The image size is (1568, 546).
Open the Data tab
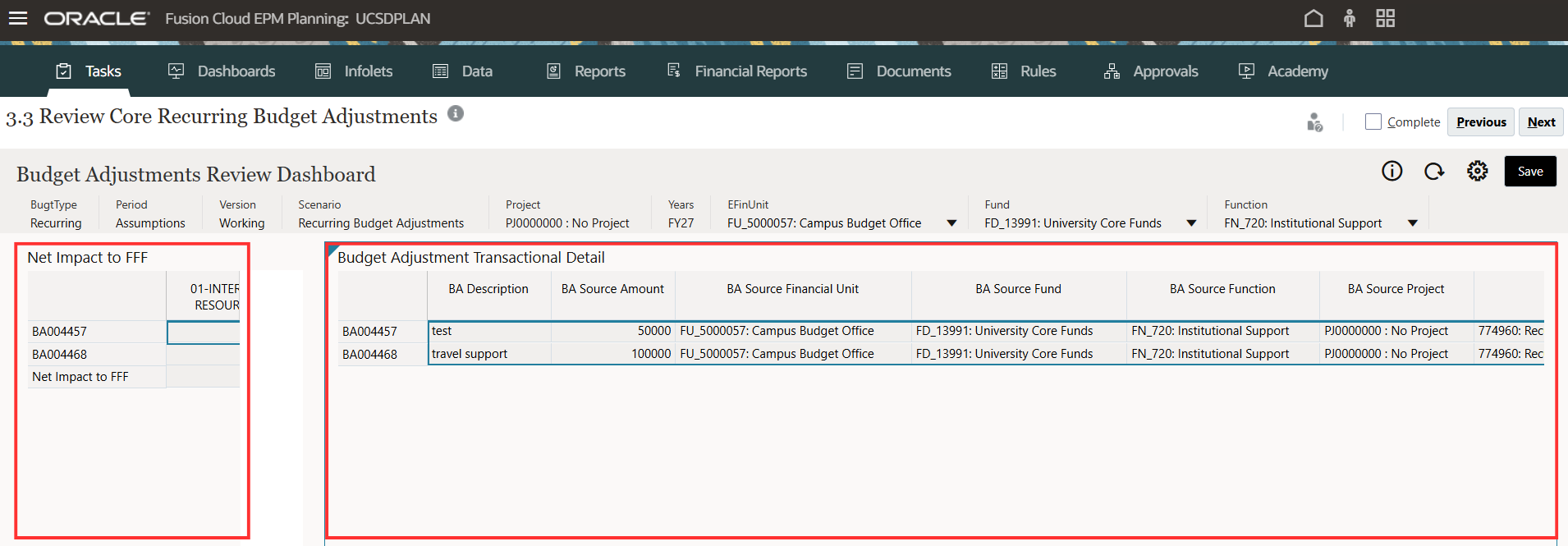[x=461, y=71]
